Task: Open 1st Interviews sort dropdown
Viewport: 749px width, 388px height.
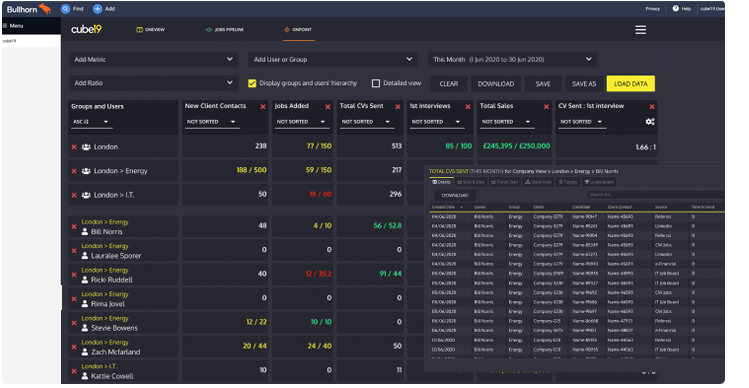Action: pos(436,122)
